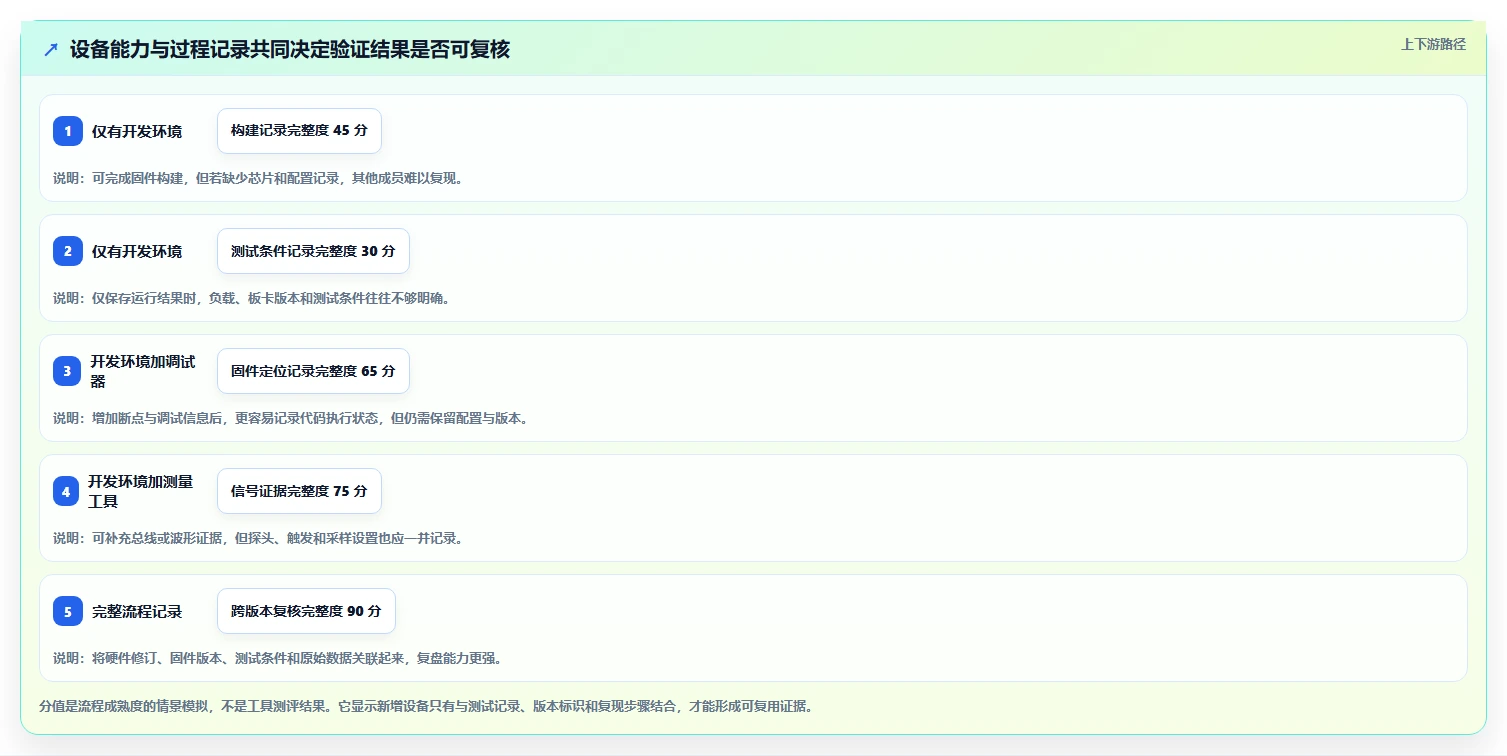Screen dimensions: 1507x756
Task: Click step number badge 2
Action: pos(68,251)
